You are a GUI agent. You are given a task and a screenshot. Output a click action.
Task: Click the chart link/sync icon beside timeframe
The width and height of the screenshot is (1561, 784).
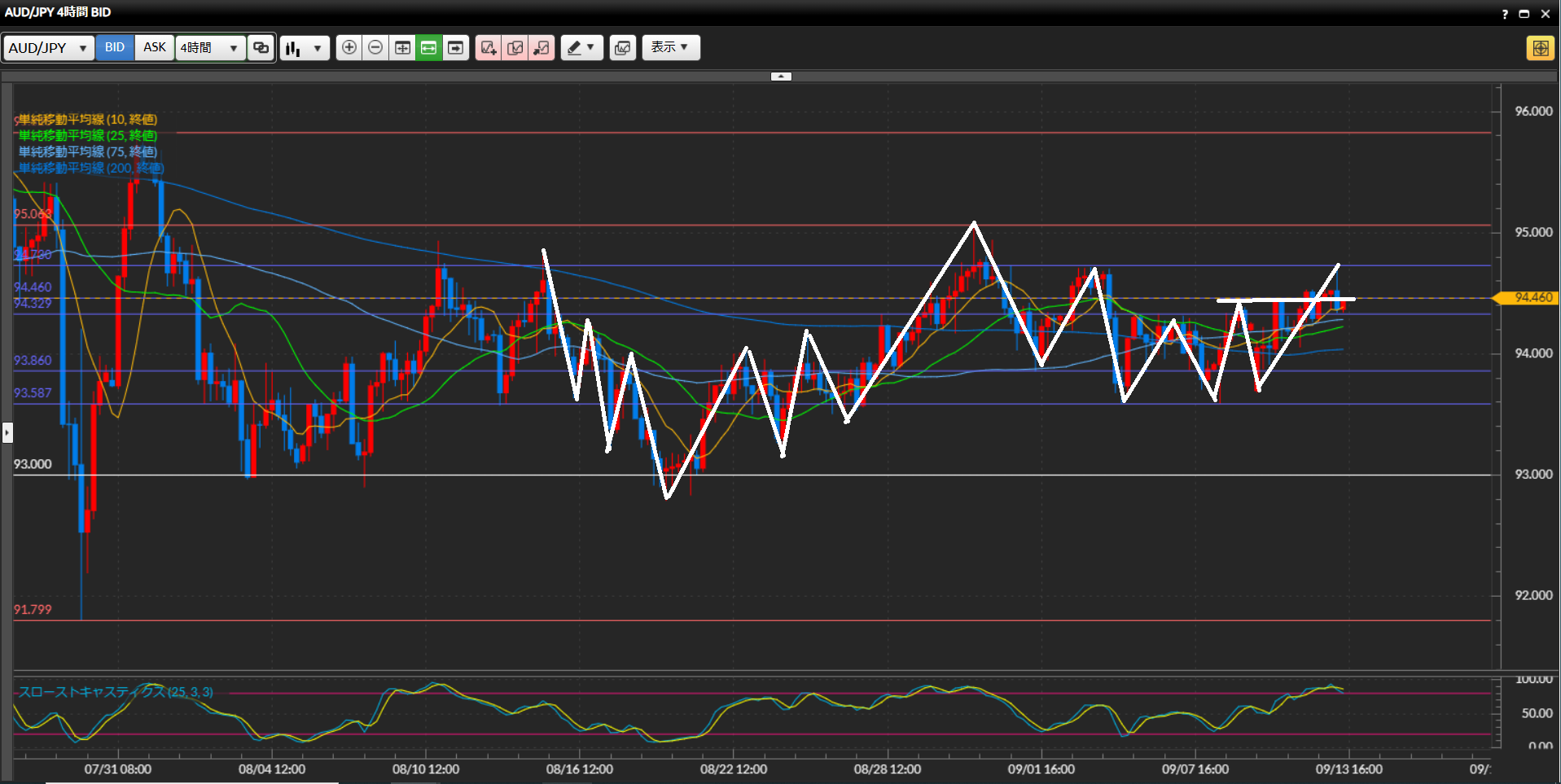click(261, 48)
